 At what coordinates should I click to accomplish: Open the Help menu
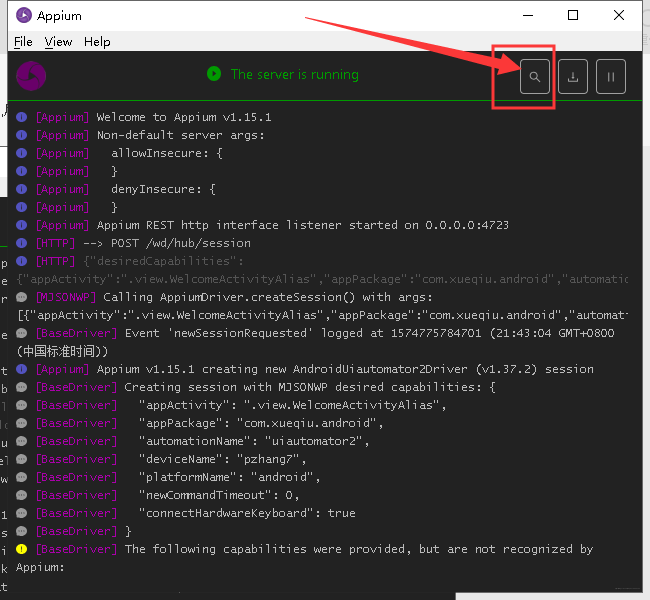[x=97, y=42]
